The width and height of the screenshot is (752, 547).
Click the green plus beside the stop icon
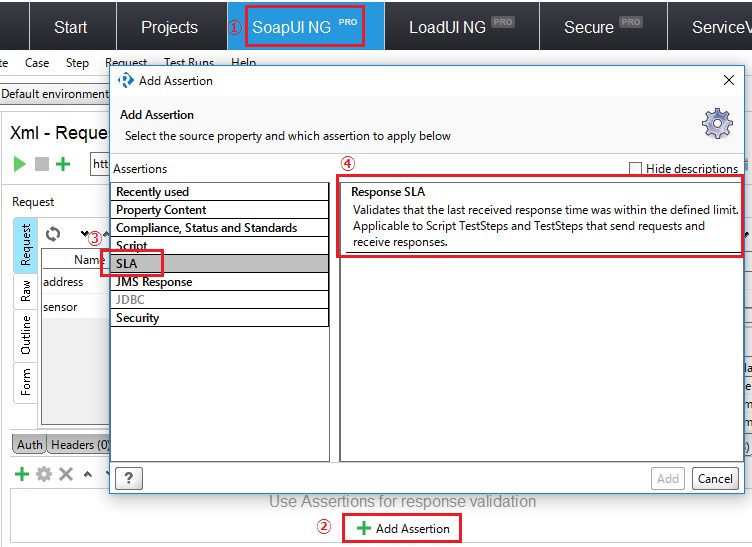click(x=63, y=164)
